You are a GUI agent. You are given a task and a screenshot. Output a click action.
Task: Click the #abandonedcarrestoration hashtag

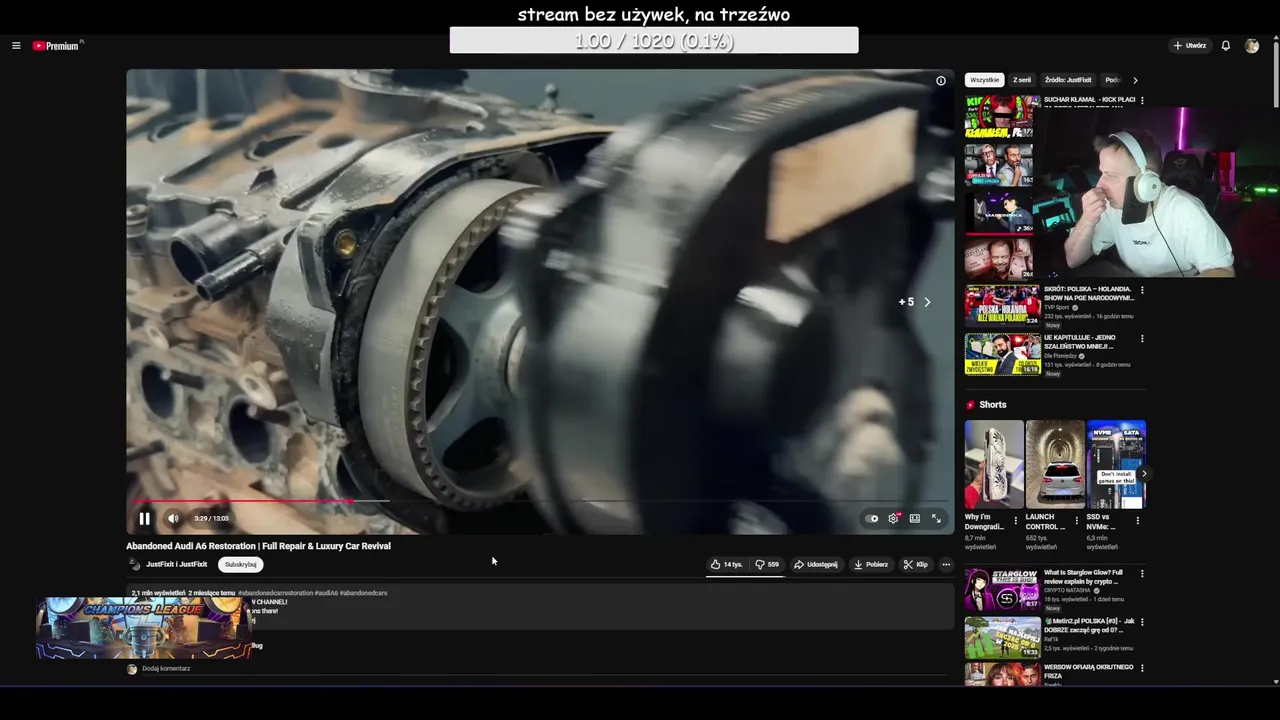click(x=275, y=593)
